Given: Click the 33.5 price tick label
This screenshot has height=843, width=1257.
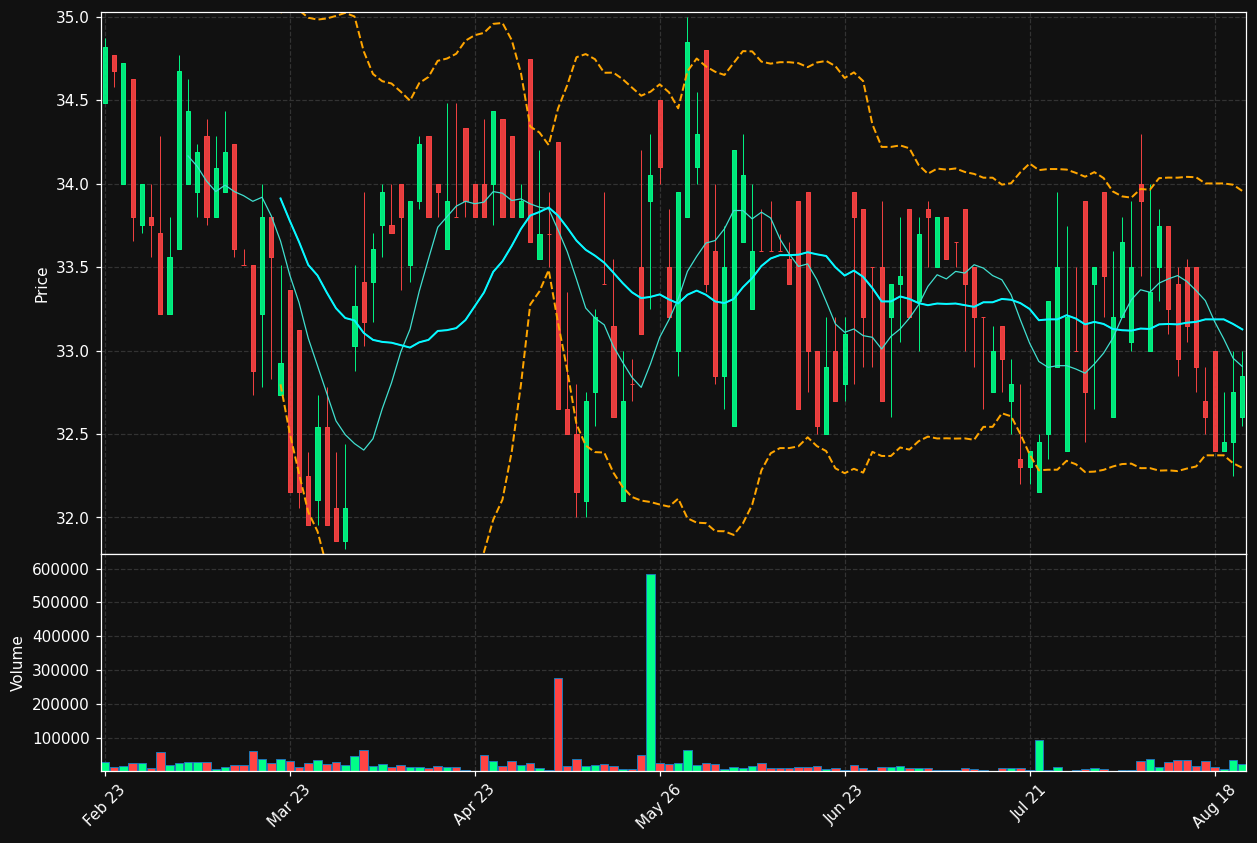Looking at the screenshot, I should point(75,268).
